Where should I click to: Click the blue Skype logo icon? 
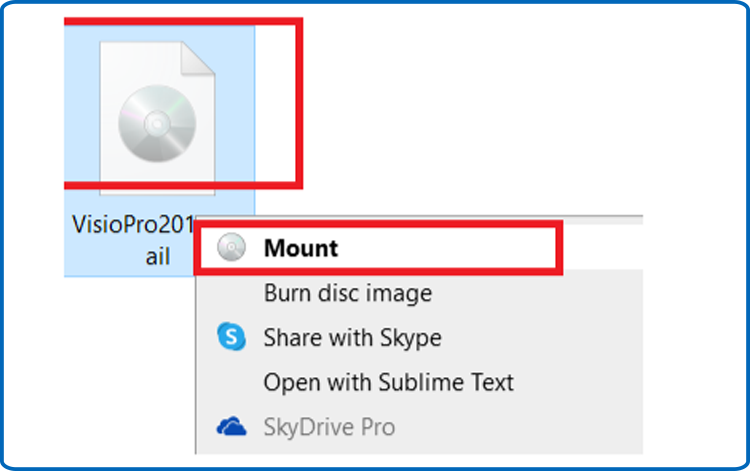[x=232, y=337]
